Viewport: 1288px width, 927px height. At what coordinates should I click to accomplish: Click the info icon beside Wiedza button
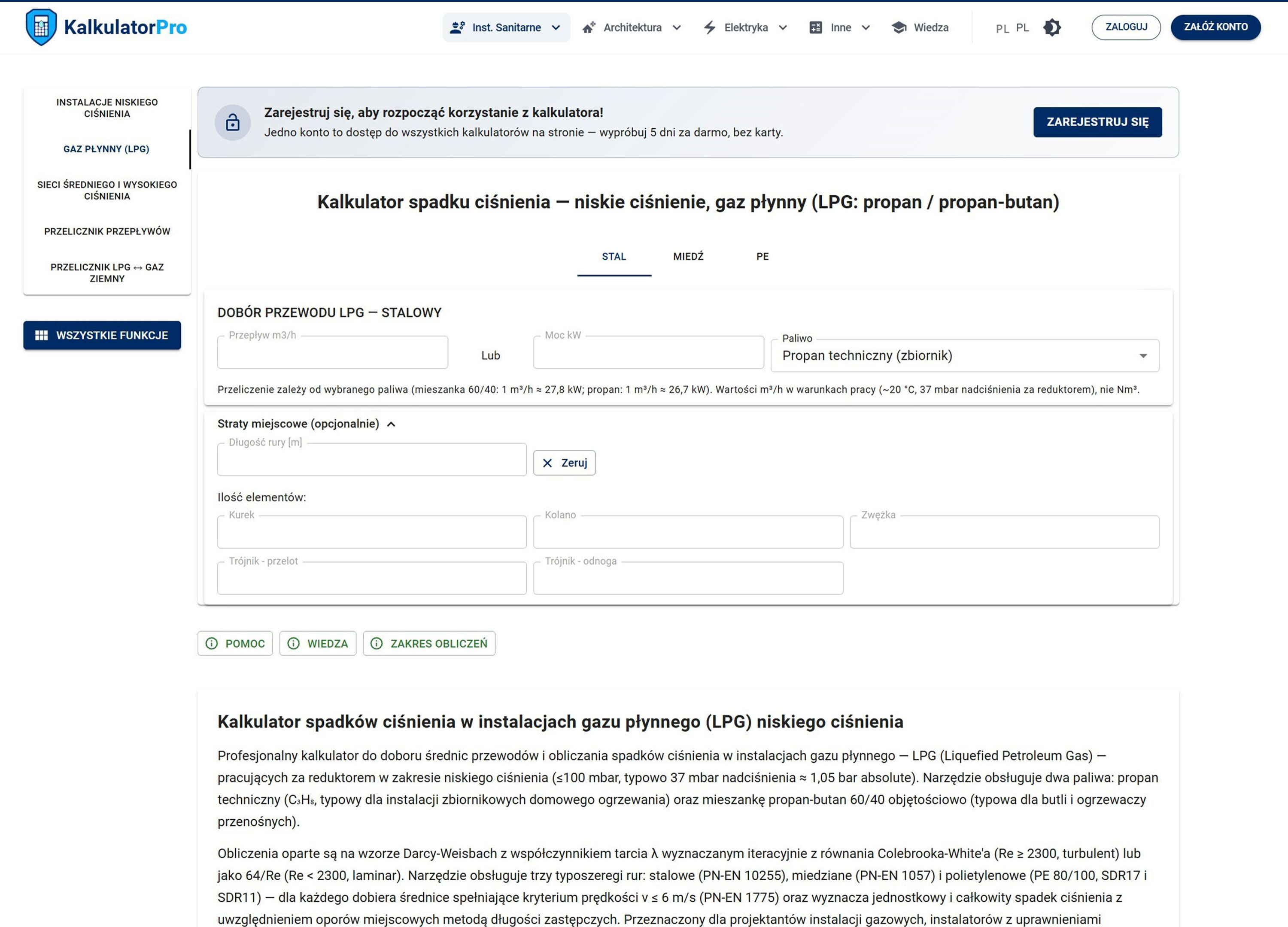pyautogui.click(x=294, y=643)
